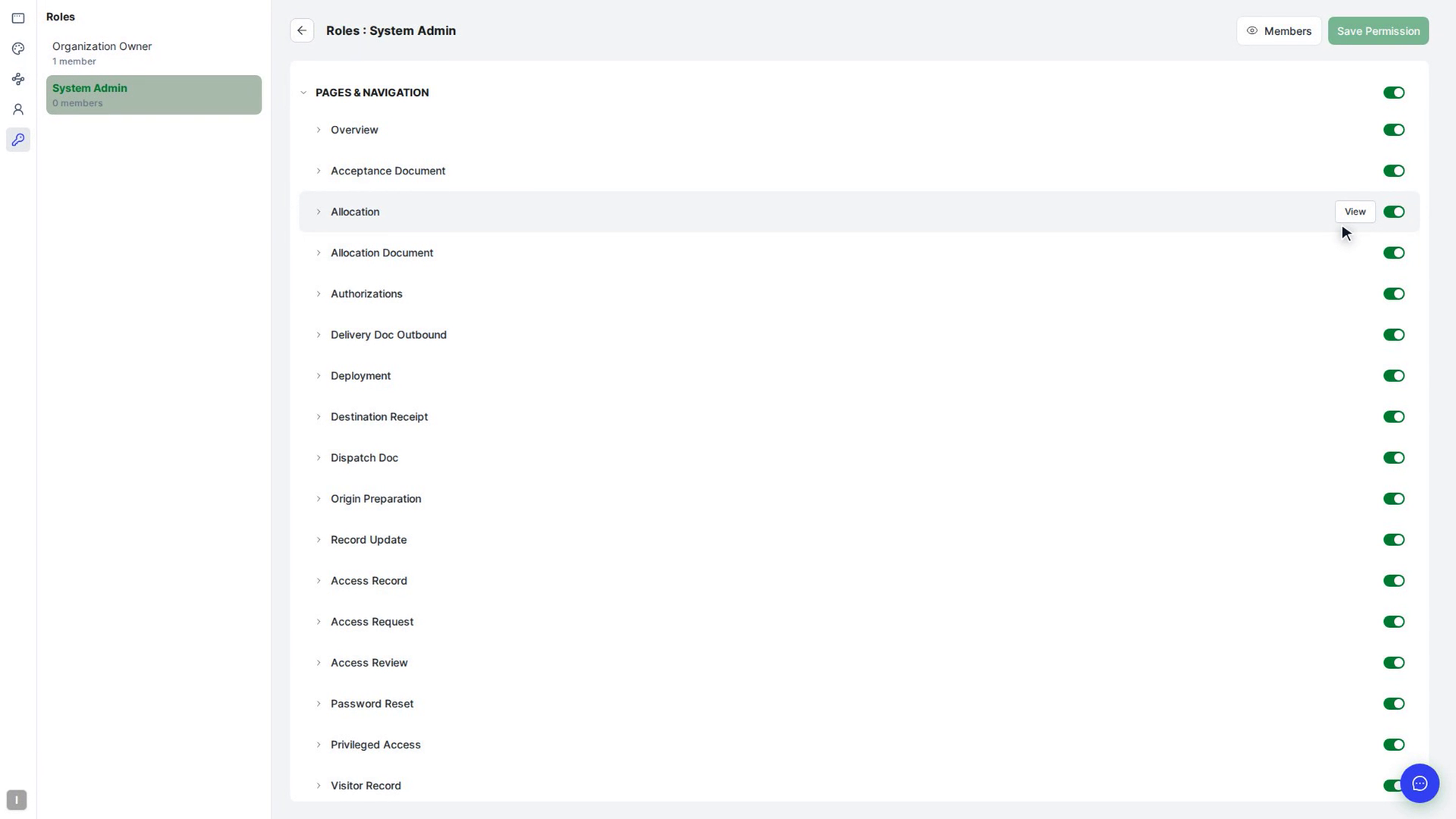
Task: Open the window/page icon in left sidebar
Action: tap(18, 18)
